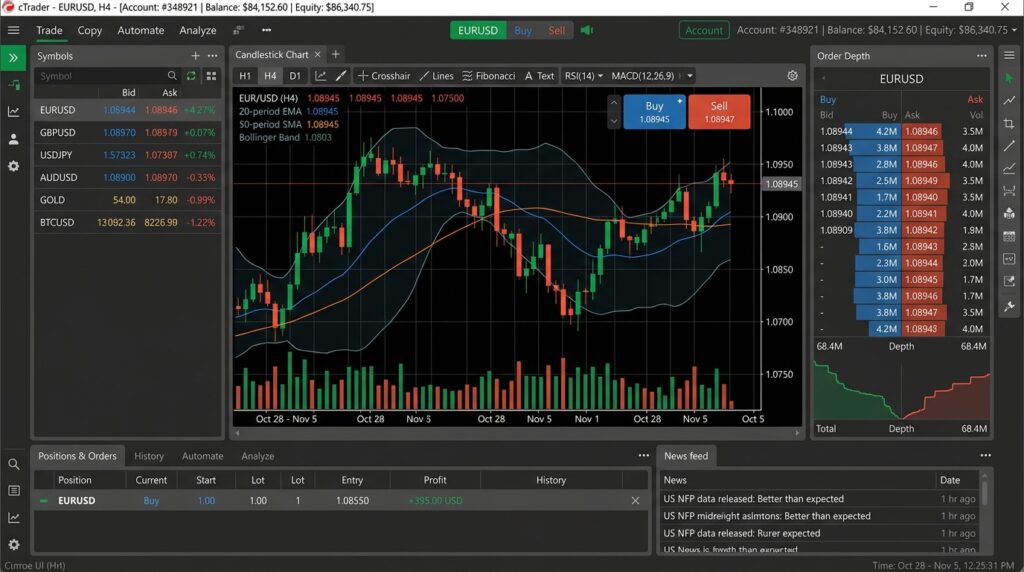The image size is (1024, 572).
Task: Click the green cursor icon in right toolbar
Action: click(1009, 78)
